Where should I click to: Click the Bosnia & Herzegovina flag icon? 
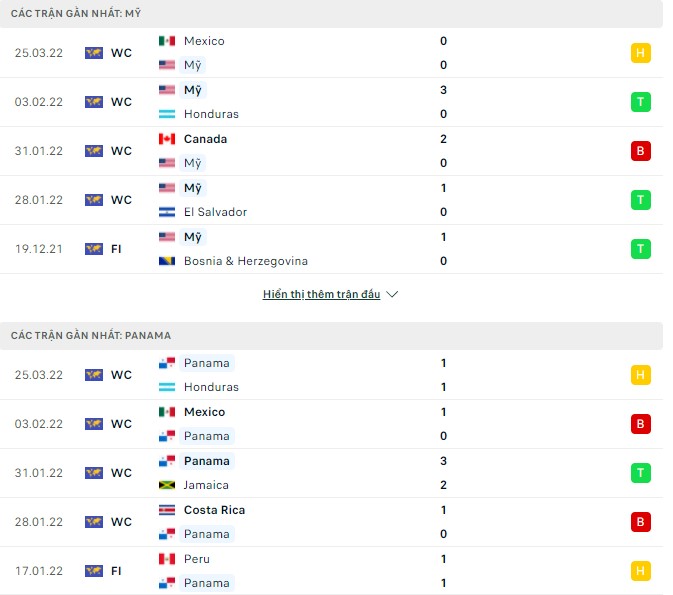tap(167, 261)
